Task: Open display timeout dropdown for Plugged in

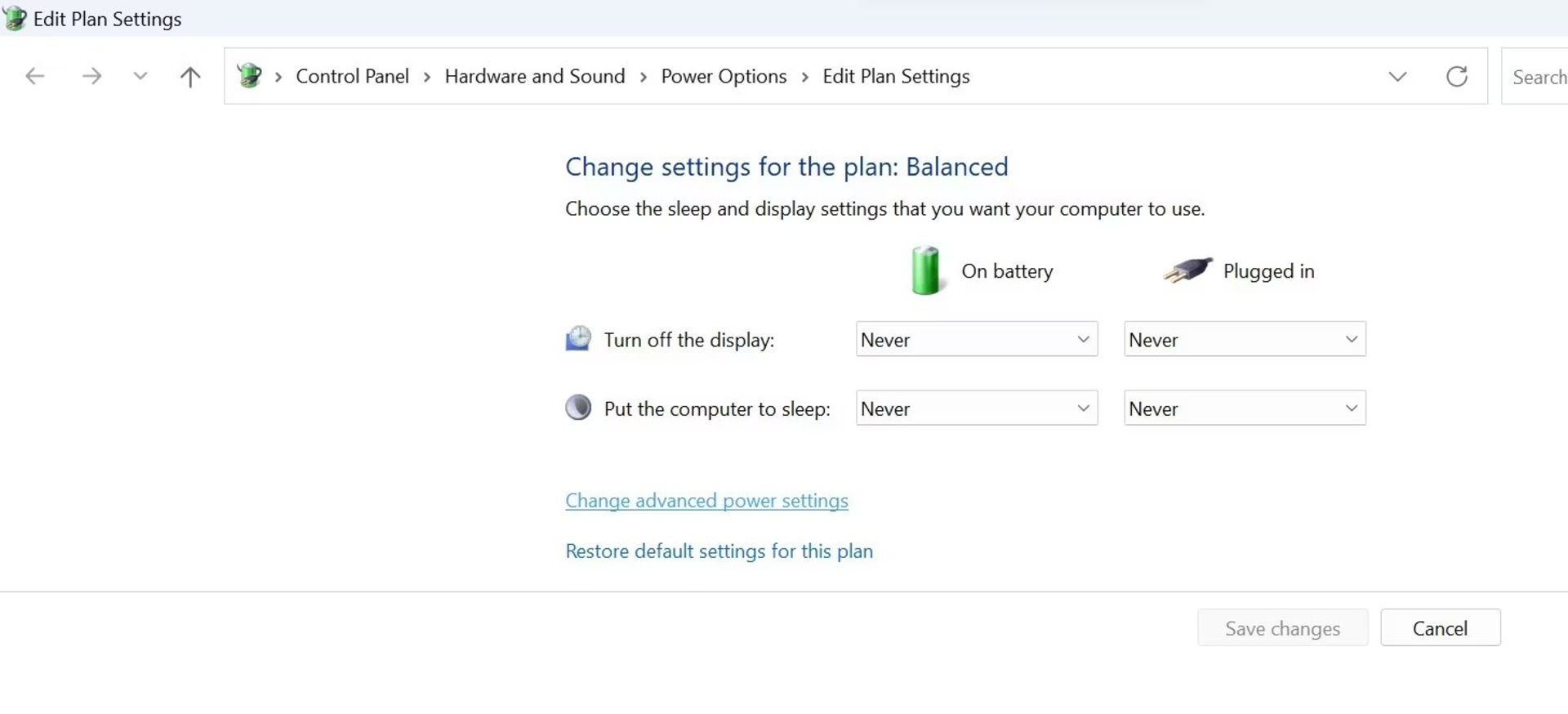Action: click(x=1244, y=339)
